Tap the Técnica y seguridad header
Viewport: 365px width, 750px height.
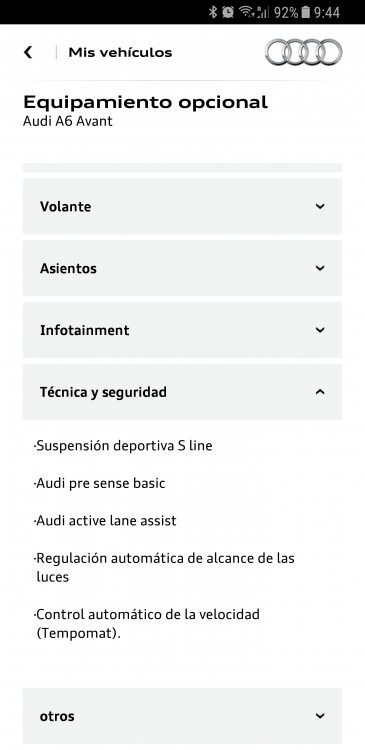[182, 392]
